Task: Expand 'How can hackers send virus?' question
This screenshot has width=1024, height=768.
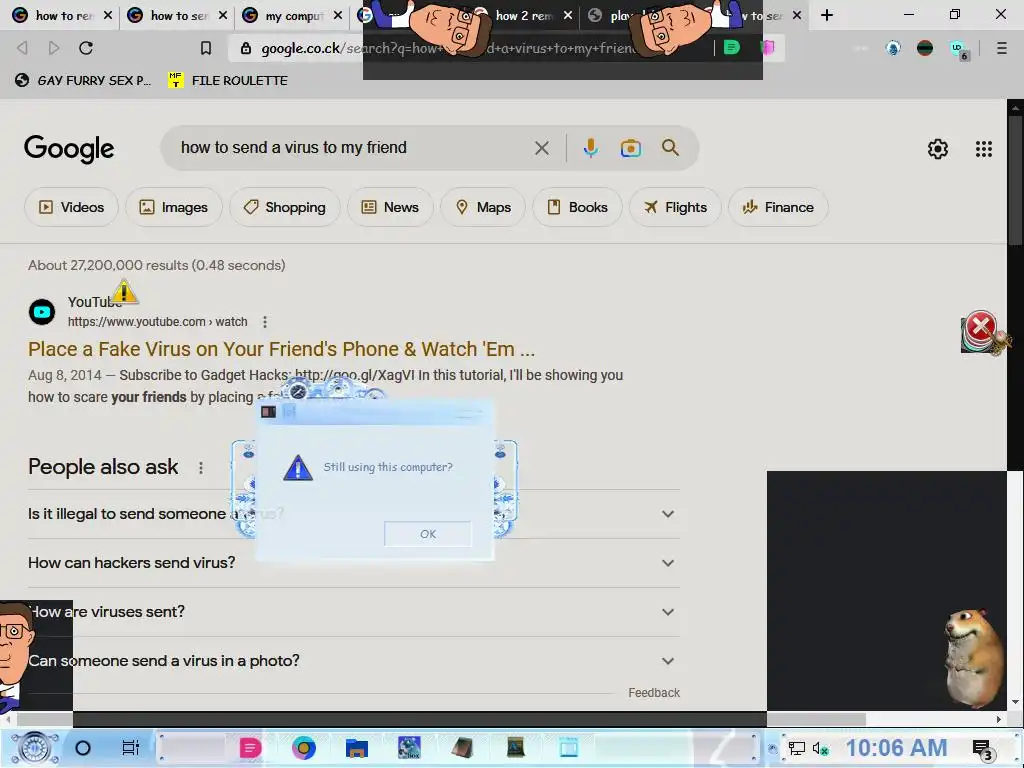Action: pos(353,563)
